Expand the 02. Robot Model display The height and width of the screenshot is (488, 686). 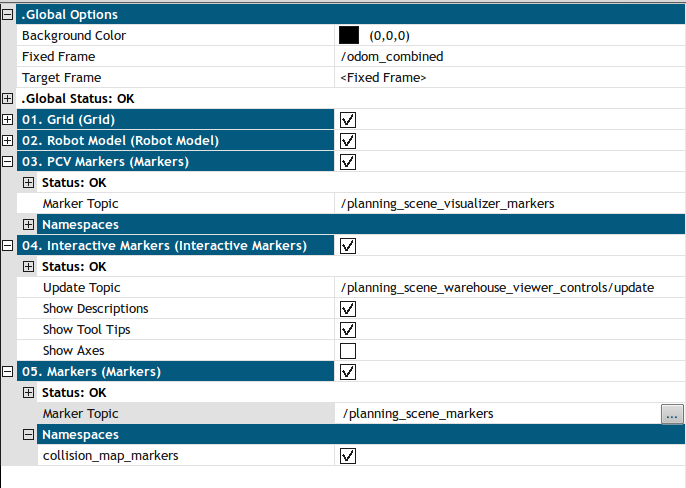tap(8, 141)
